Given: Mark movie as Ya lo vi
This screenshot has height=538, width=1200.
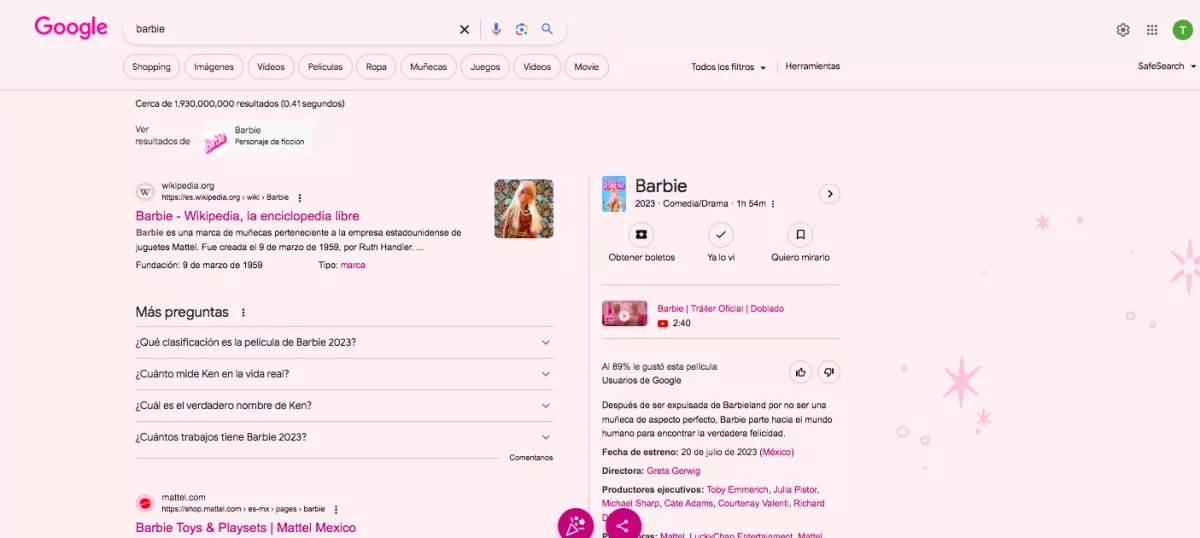Looking at the screenshot, I should point(720,235).
